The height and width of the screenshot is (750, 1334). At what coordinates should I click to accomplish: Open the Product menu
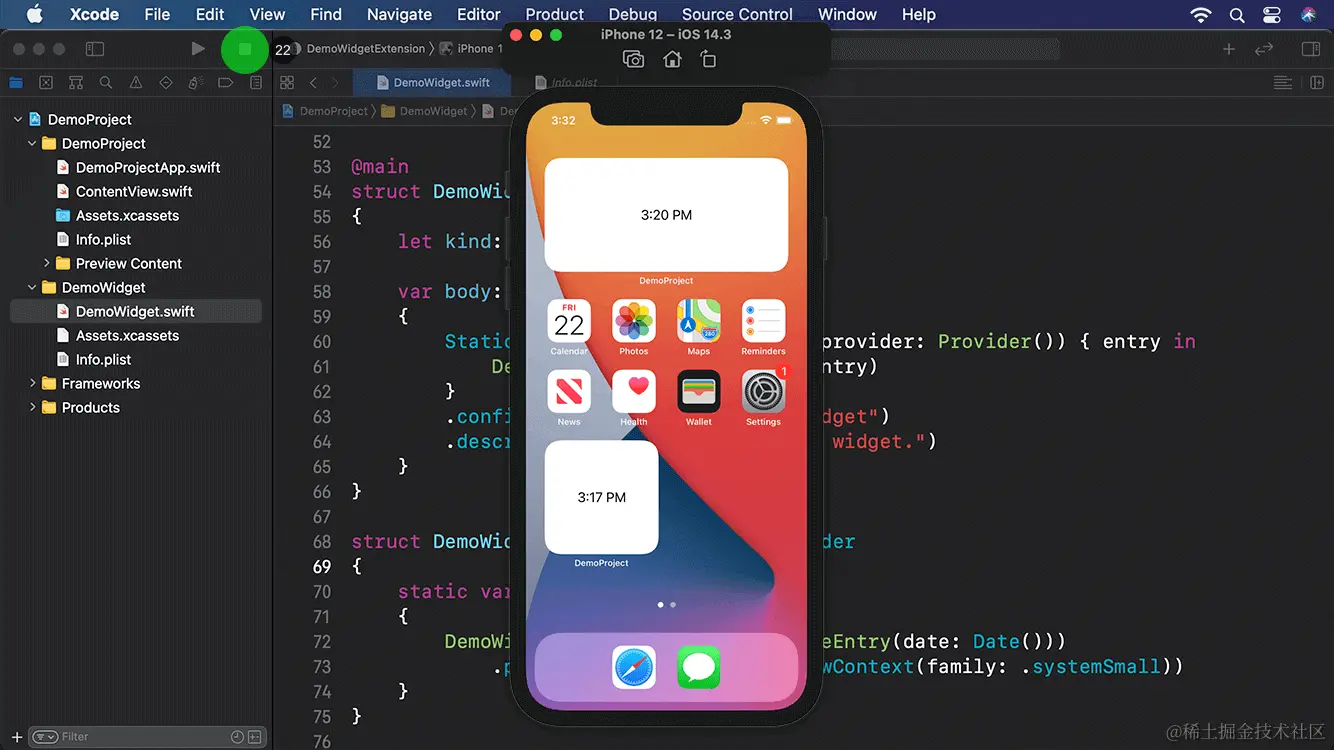pyautogui.click(x=554, y=14)
